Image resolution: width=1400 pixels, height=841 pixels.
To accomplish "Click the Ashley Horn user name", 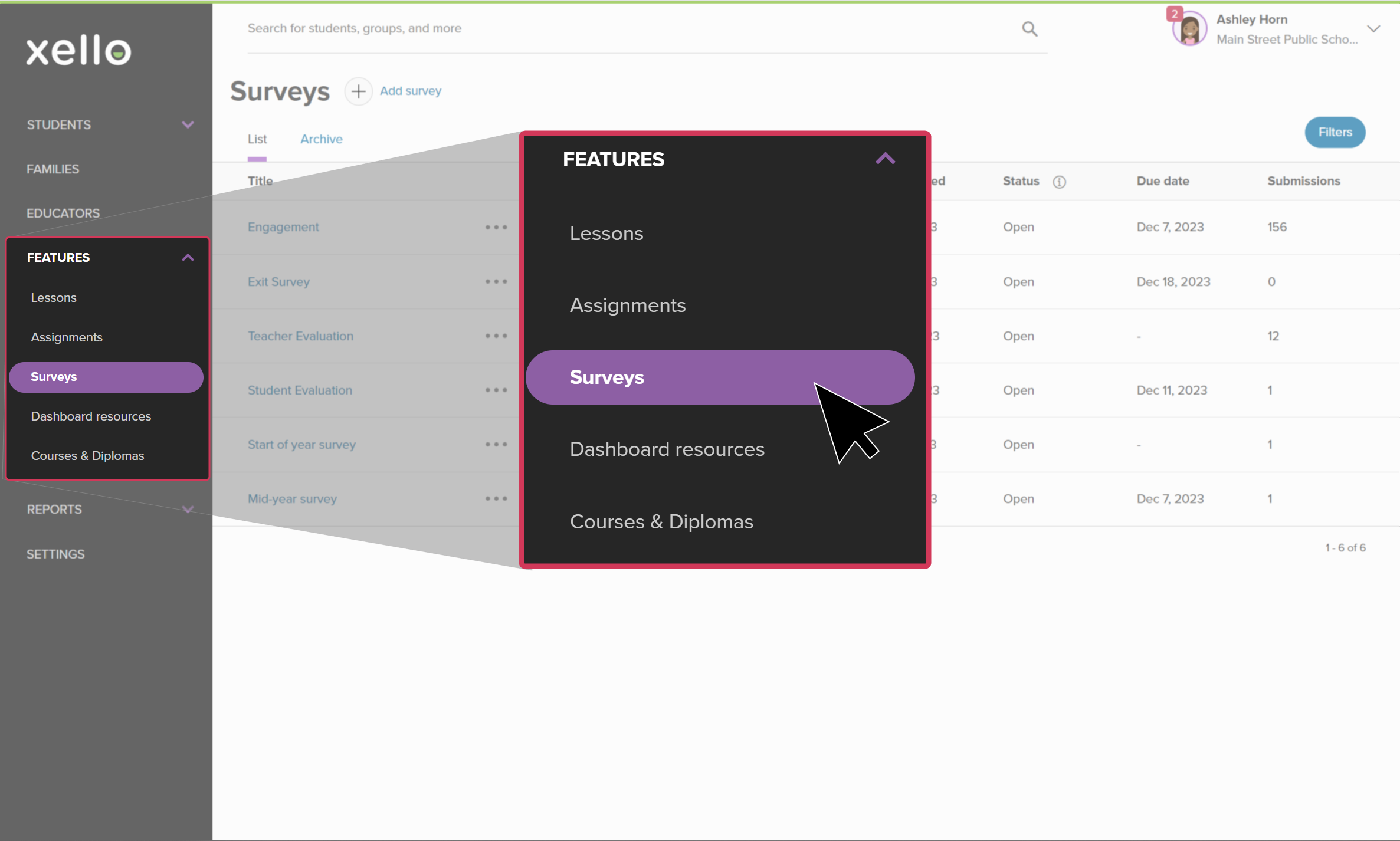I will coord(1251,19).
